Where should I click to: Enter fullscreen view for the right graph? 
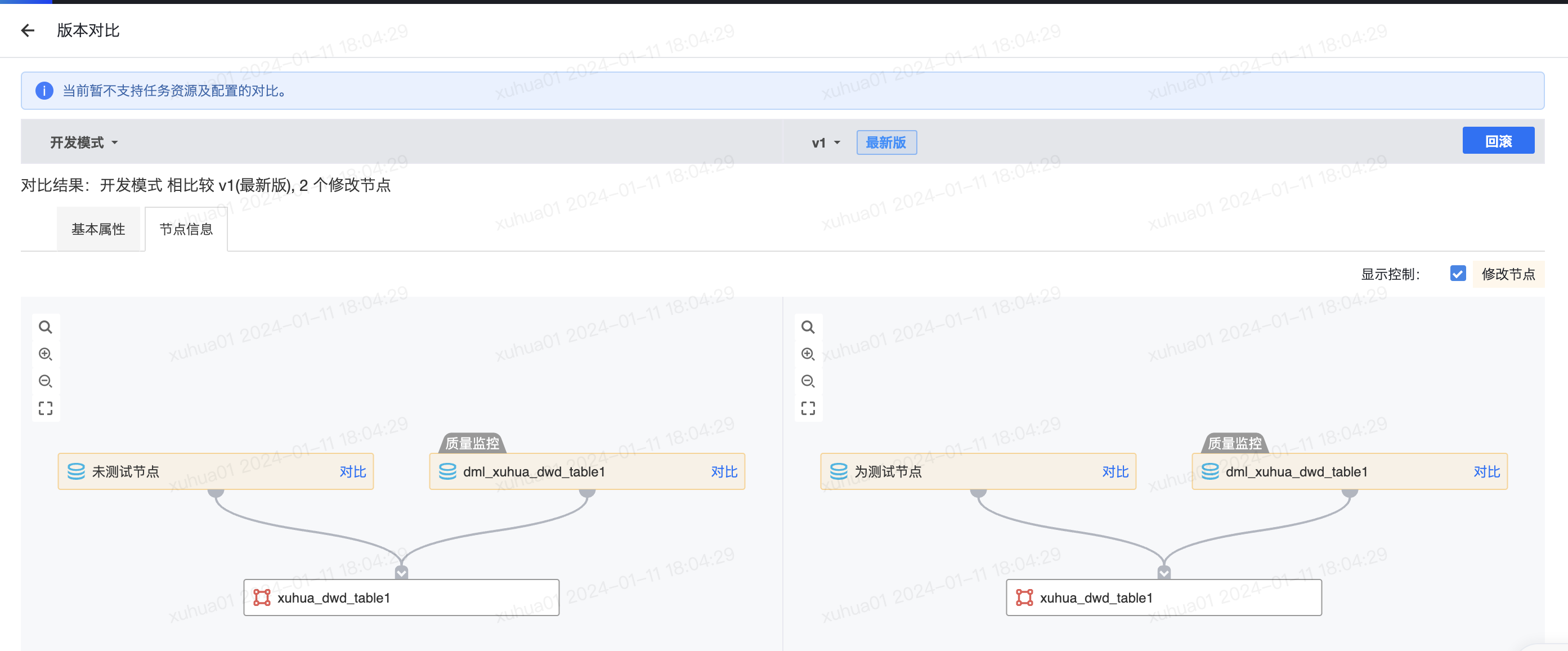point(808,408)
